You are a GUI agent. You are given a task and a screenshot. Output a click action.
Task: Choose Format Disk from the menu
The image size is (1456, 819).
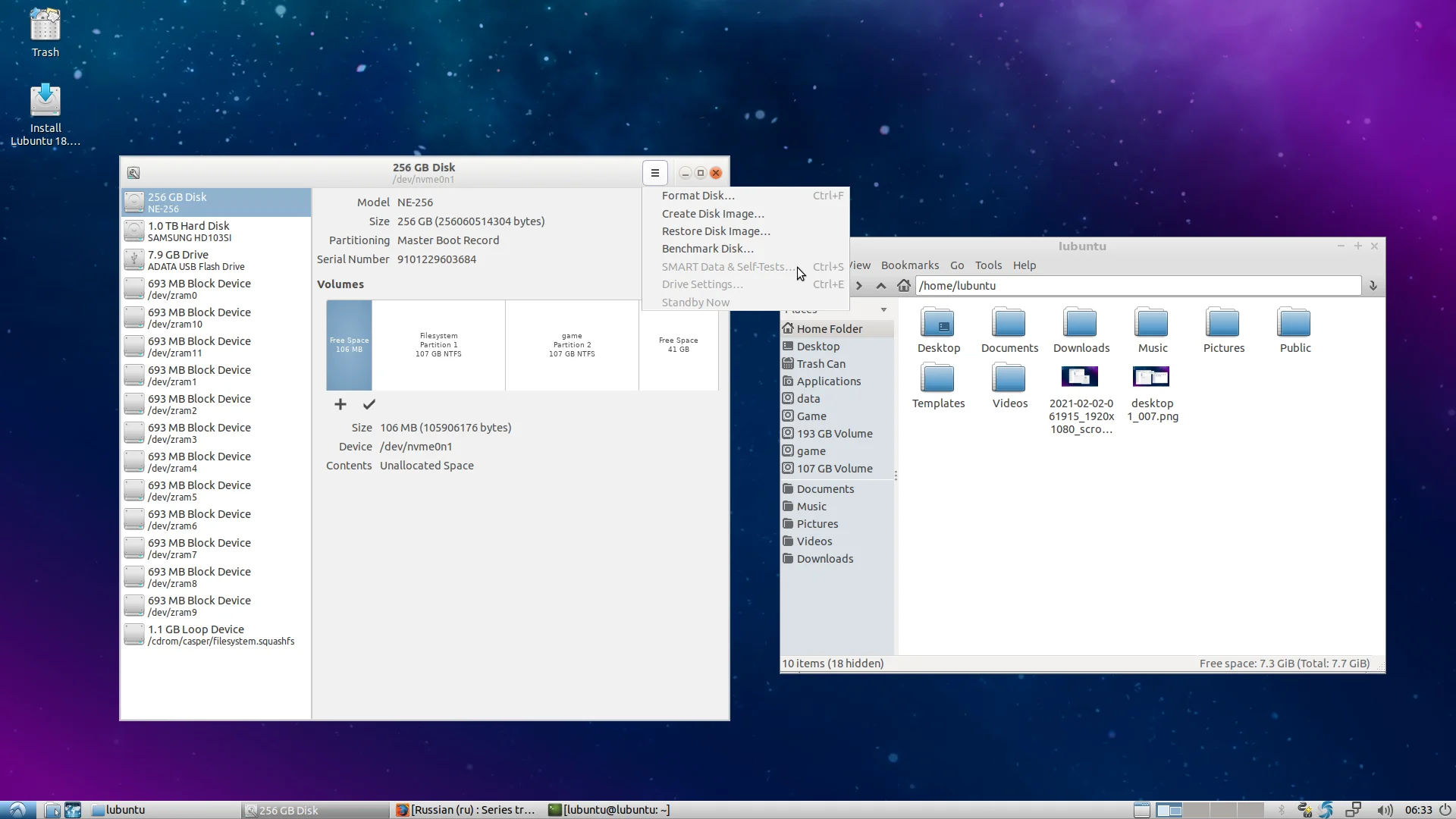(x=698, y=196)
